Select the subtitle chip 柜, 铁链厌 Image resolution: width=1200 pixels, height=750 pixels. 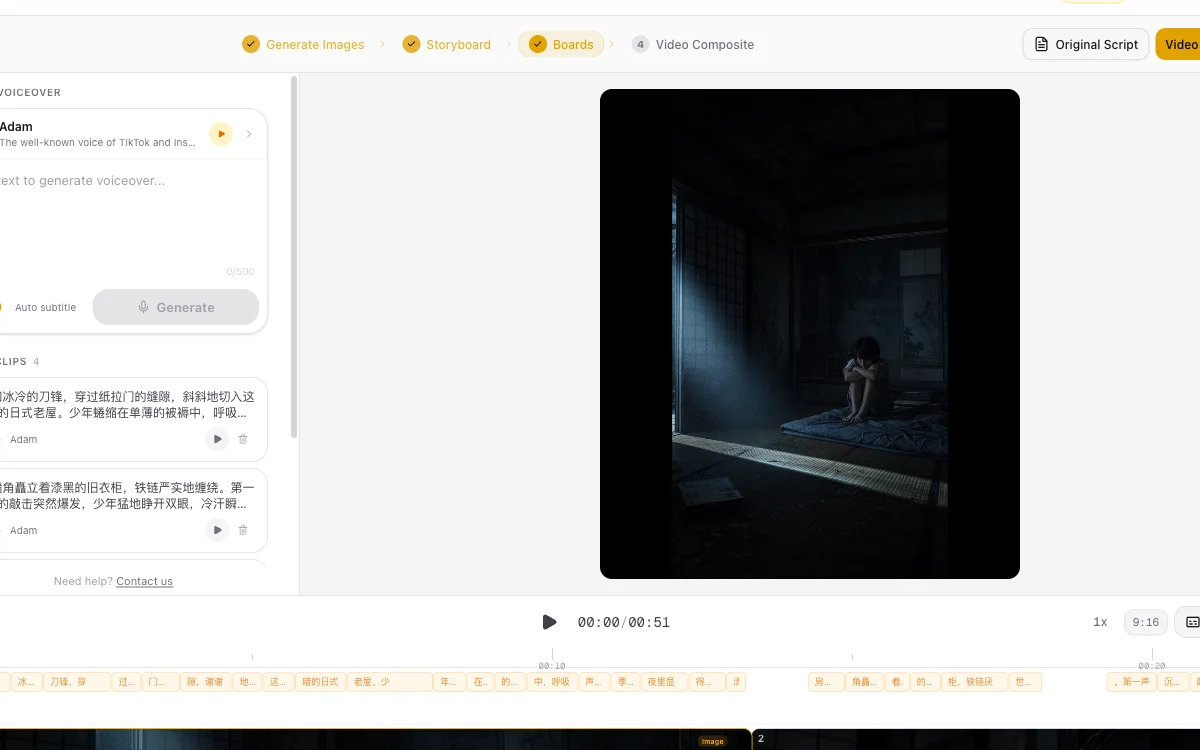pyautogui.click(x=973, y=682)
